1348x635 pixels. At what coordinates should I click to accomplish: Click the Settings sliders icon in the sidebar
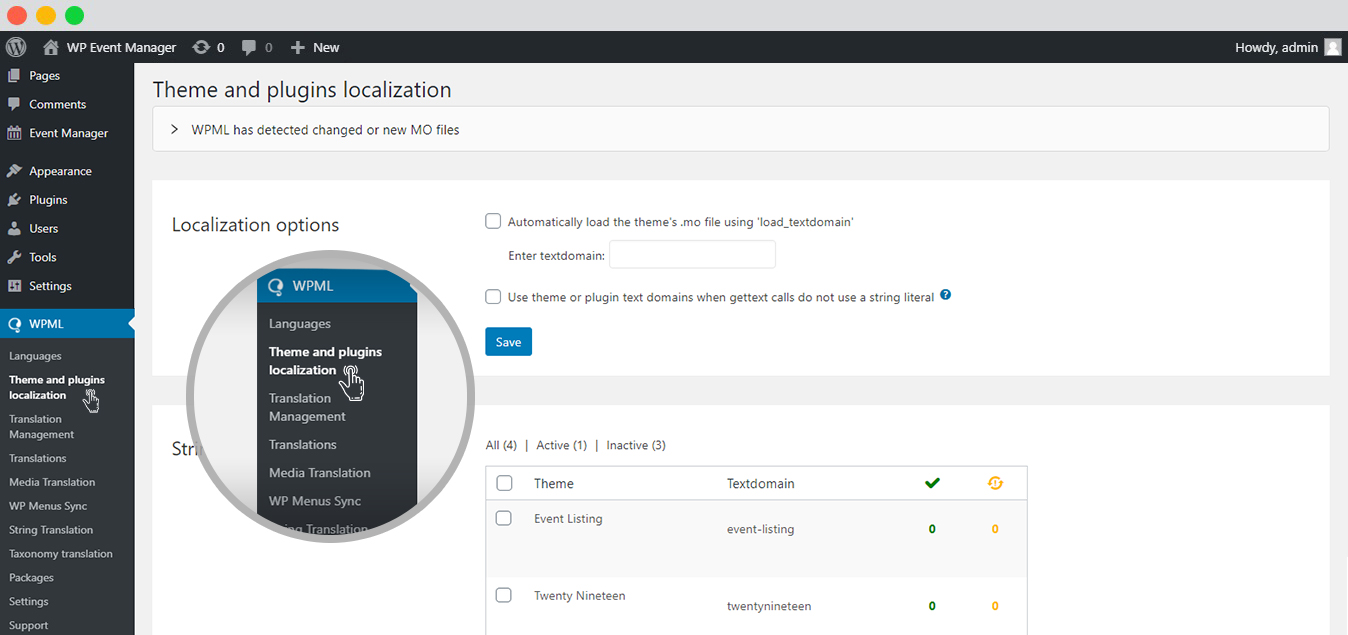coord(14,286)
